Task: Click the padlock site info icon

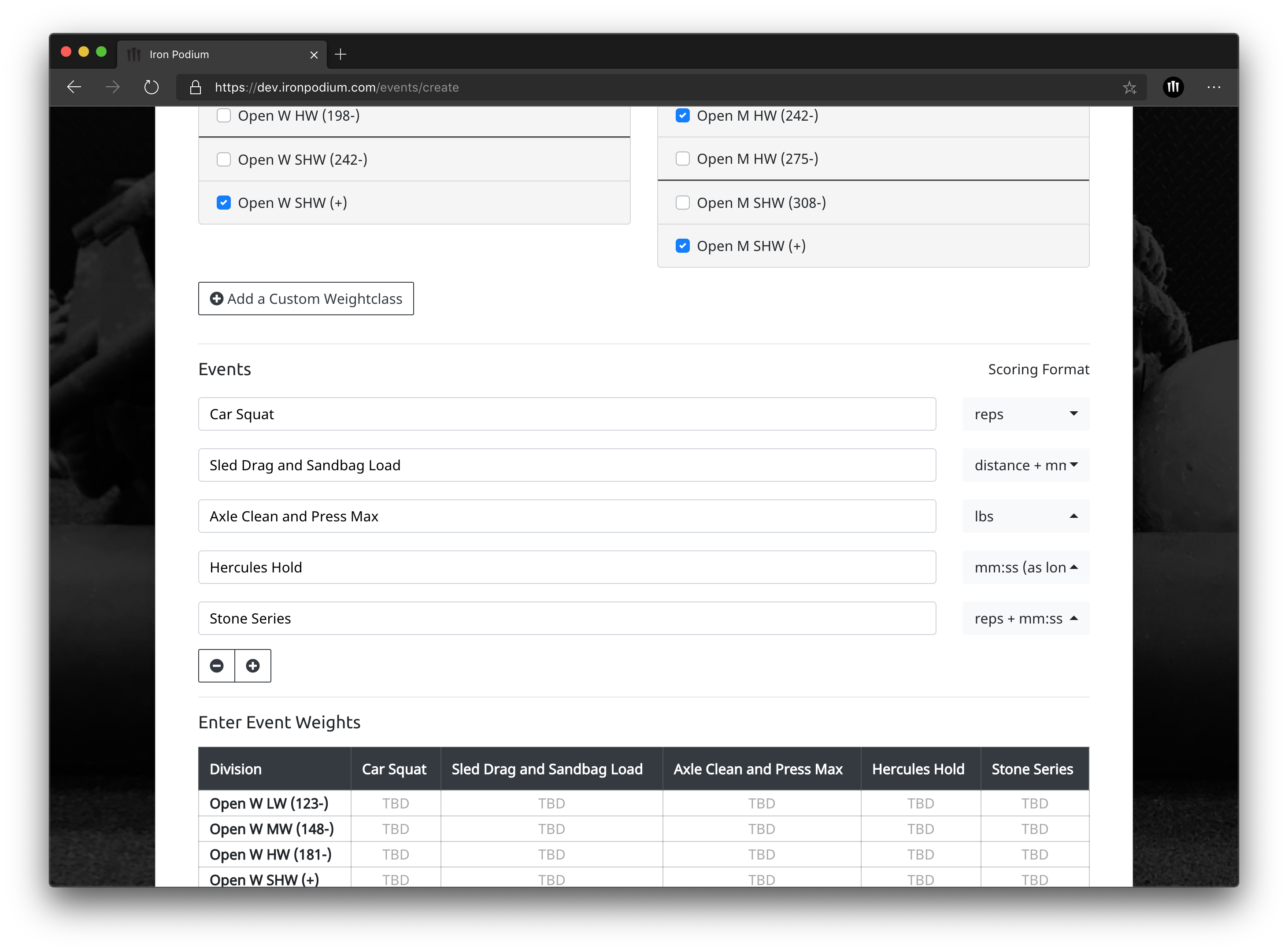Action: coord(196,87)
